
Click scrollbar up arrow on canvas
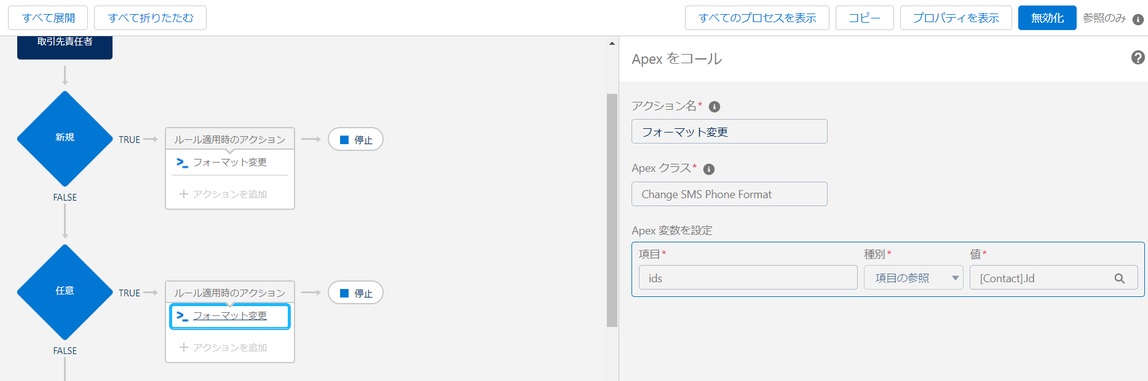point(612,43)
